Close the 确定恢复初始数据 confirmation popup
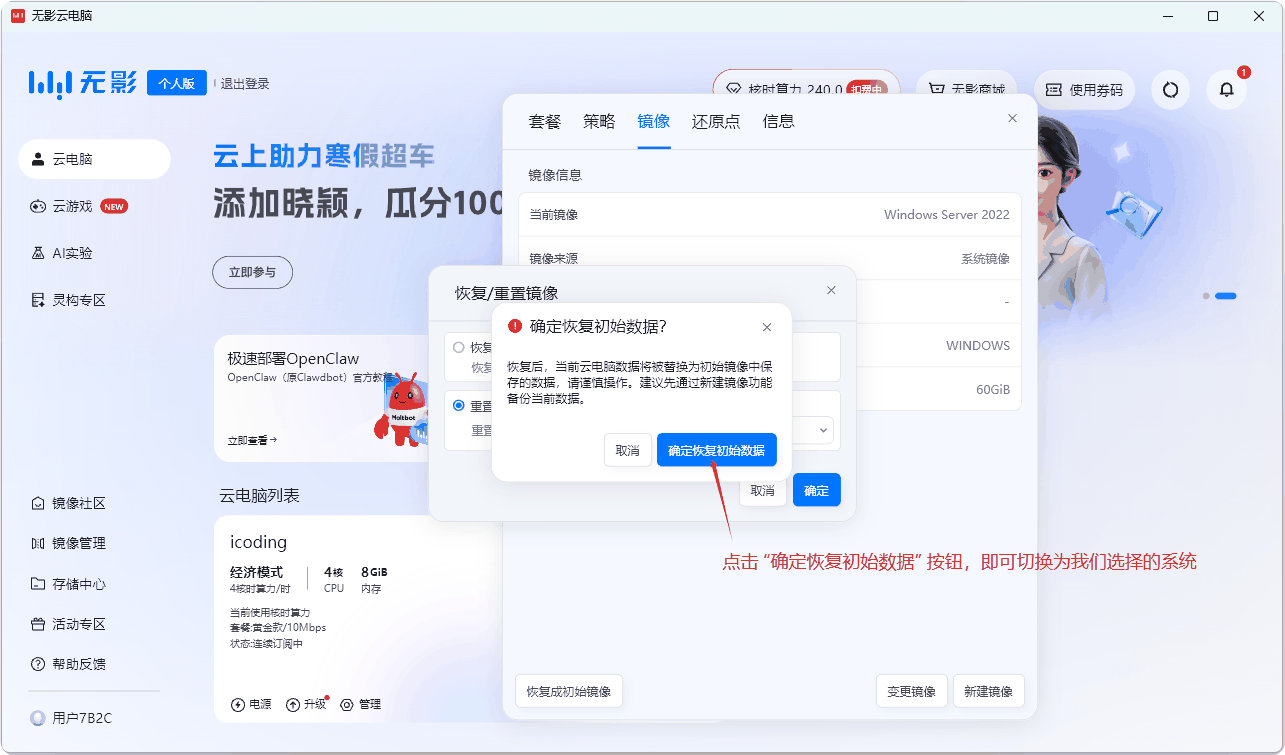Screen dimensions: 1285x755 tap(767, 327)
